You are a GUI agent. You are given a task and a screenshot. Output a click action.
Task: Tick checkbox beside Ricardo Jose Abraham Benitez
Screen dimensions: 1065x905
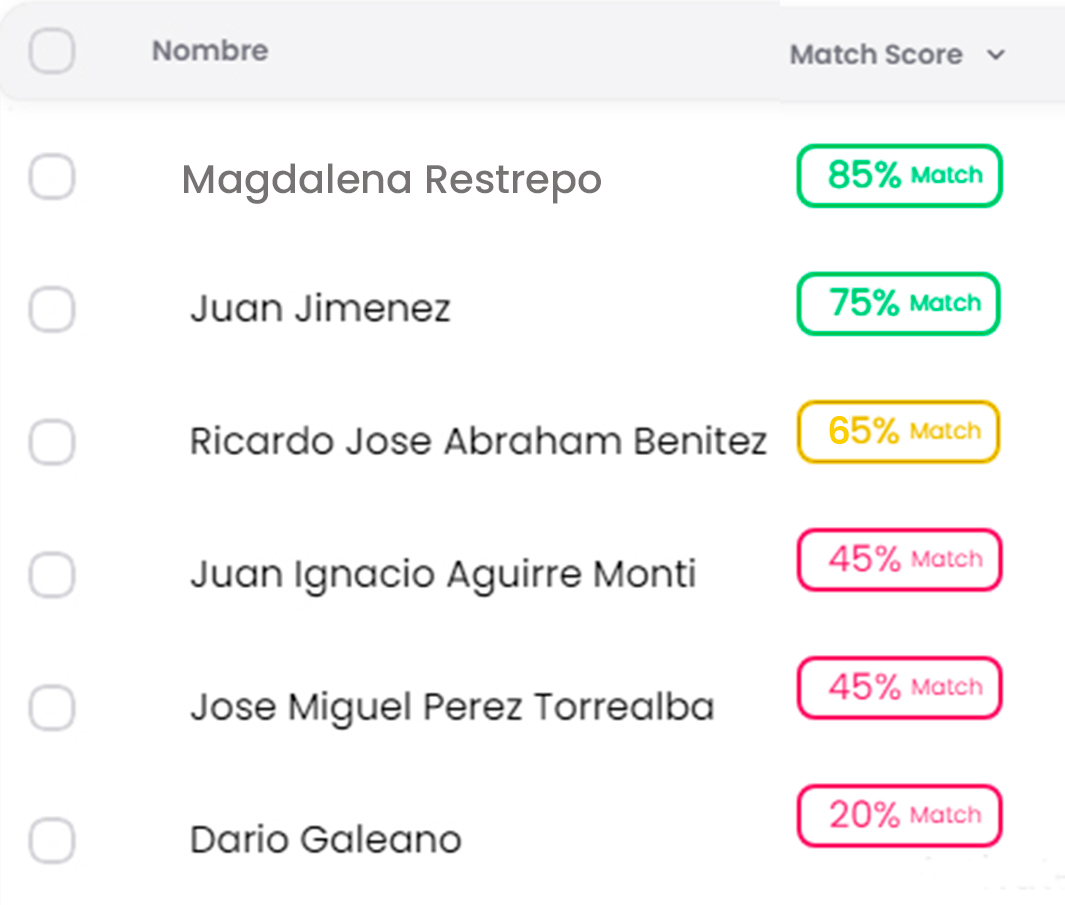(x=52, y=441)
